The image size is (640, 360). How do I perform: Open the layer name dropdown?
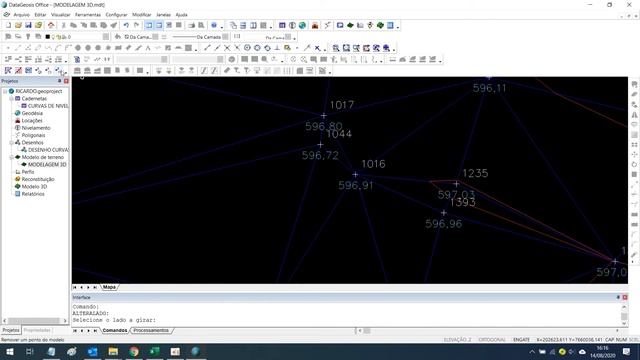pos(106,37)
